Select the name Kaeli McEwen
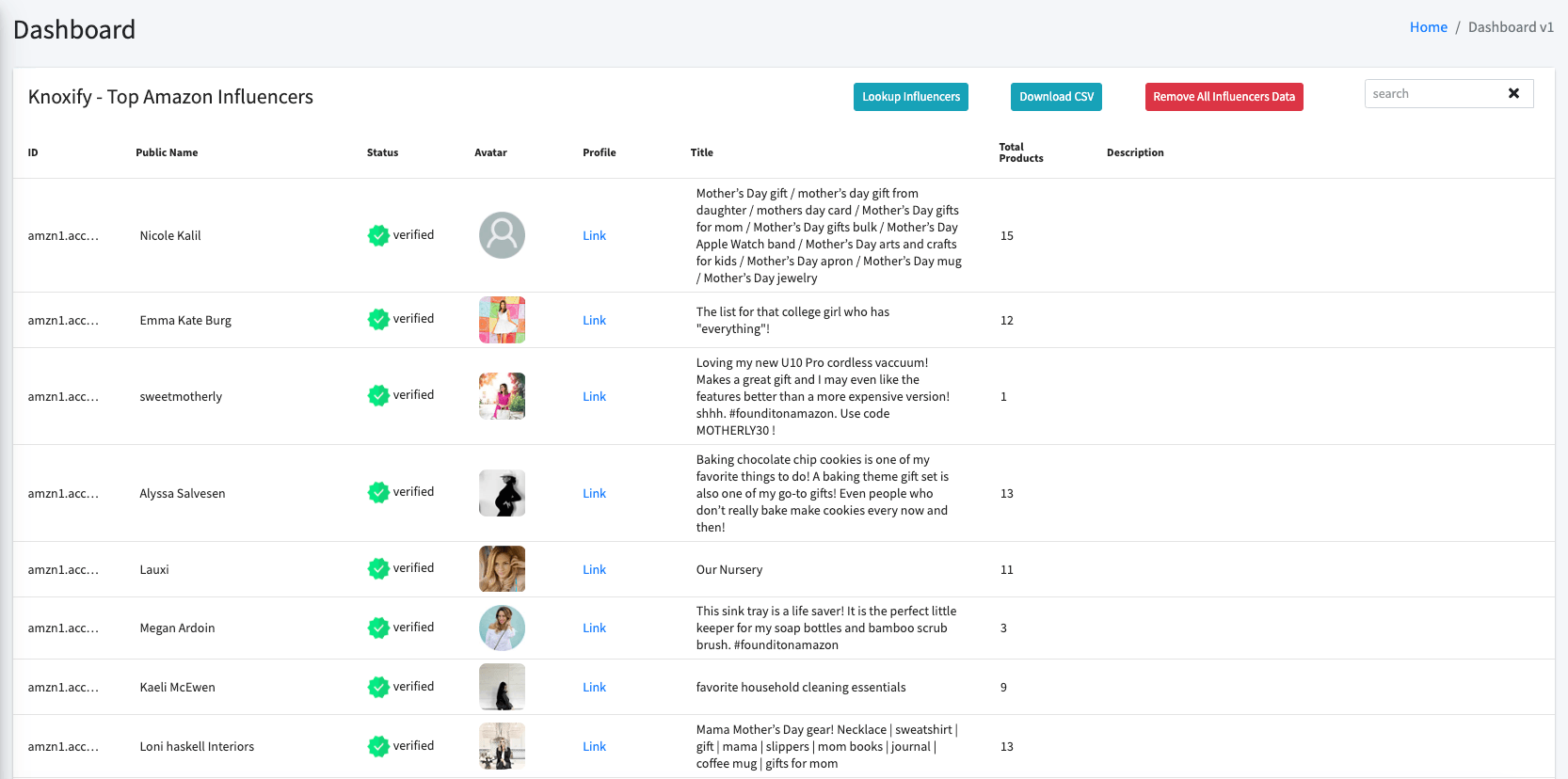This screenshot has width=1568, height=779. [x=177, y=688]
